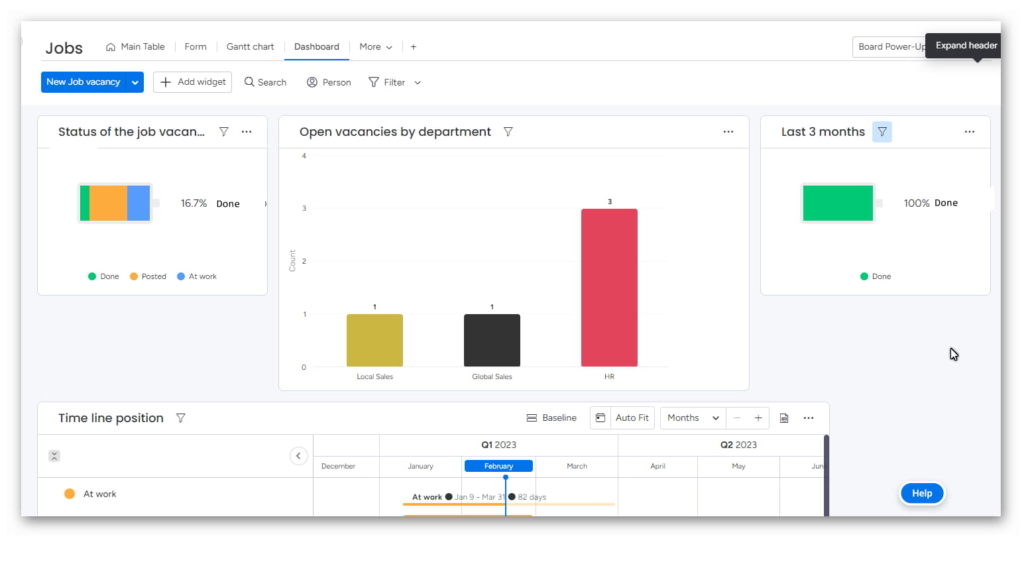This screenshot has height=562, width=1030.
Task: Click the timeline export file icon
Action: click(784, 418)
